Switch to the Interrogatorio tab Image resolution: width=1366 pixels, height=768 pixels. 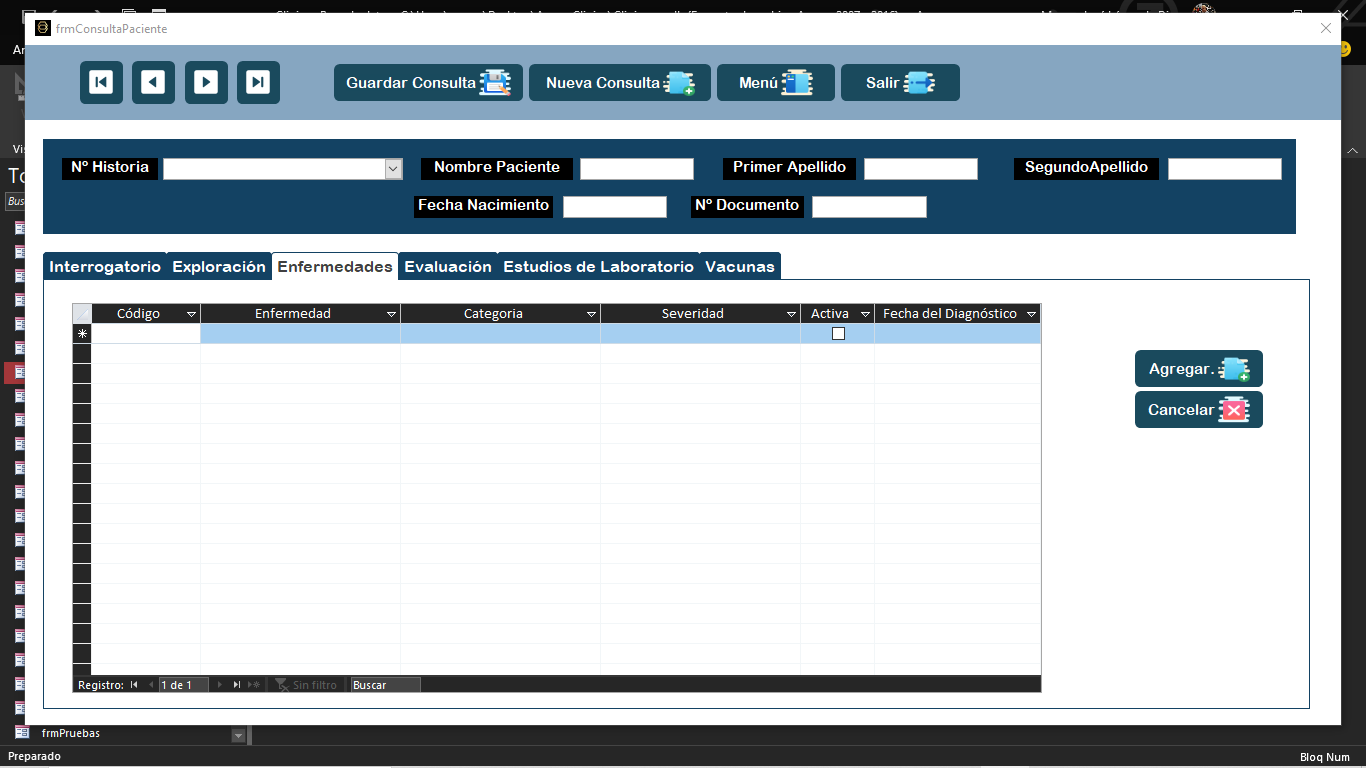tap(105, 267)
